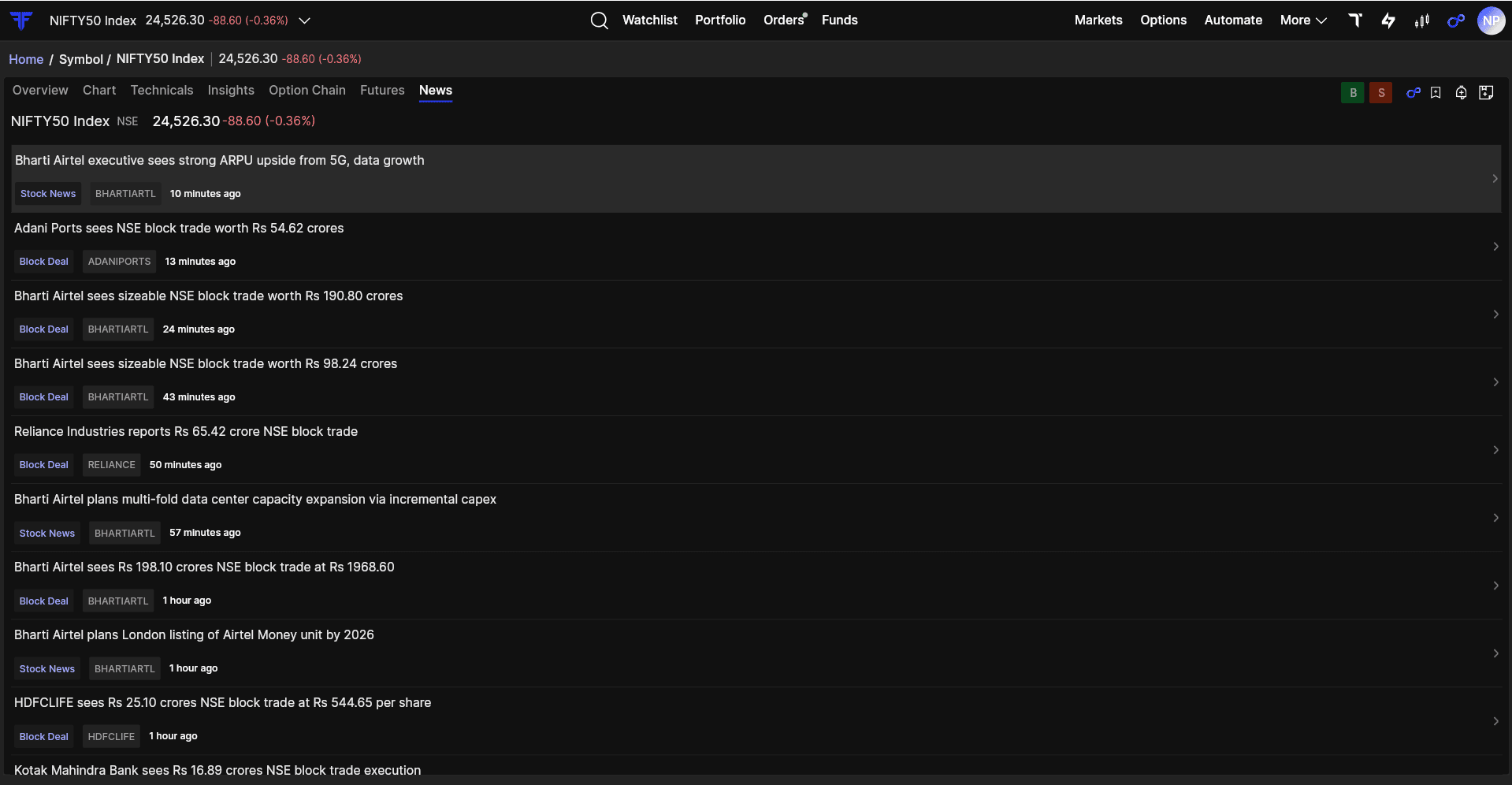The image size is (1512, 785).
Task: Open Bharti Airtel Rs 198.10 crores headline
Action: coord(204,567)
